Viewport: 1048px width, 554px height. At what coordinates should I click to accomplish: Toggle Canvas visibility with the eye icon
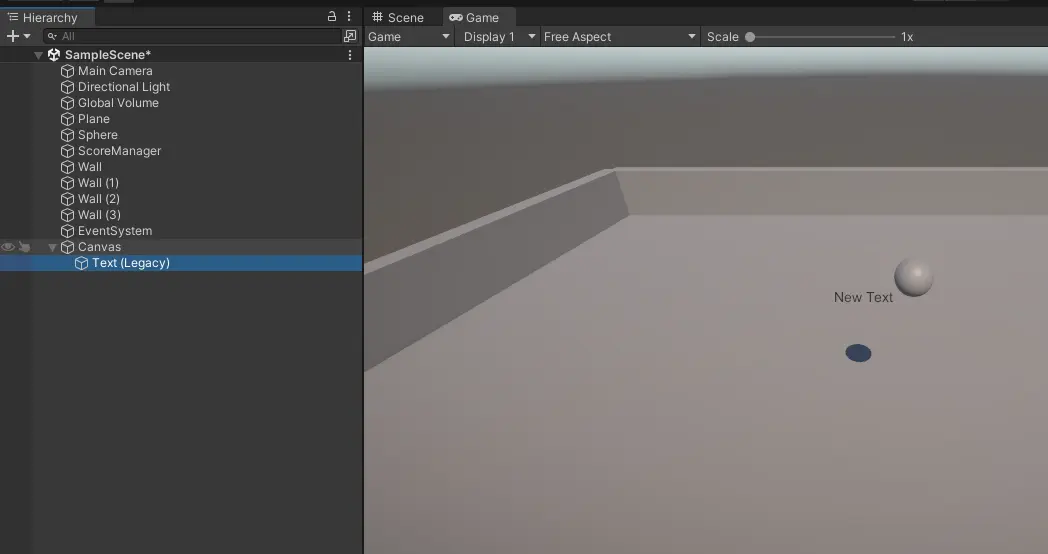click(8, 247)
